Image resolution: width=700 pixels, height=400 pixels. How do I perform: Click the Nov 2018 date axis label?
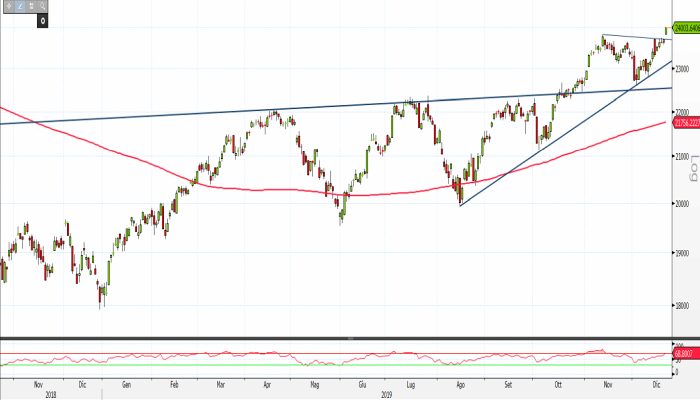[x=38, y=384]
